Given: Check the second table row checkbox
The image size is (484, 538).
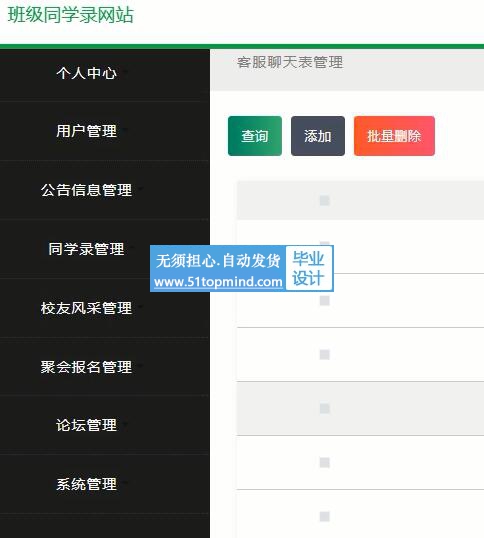Looking at the screenshot, I should tap(324, 301).
